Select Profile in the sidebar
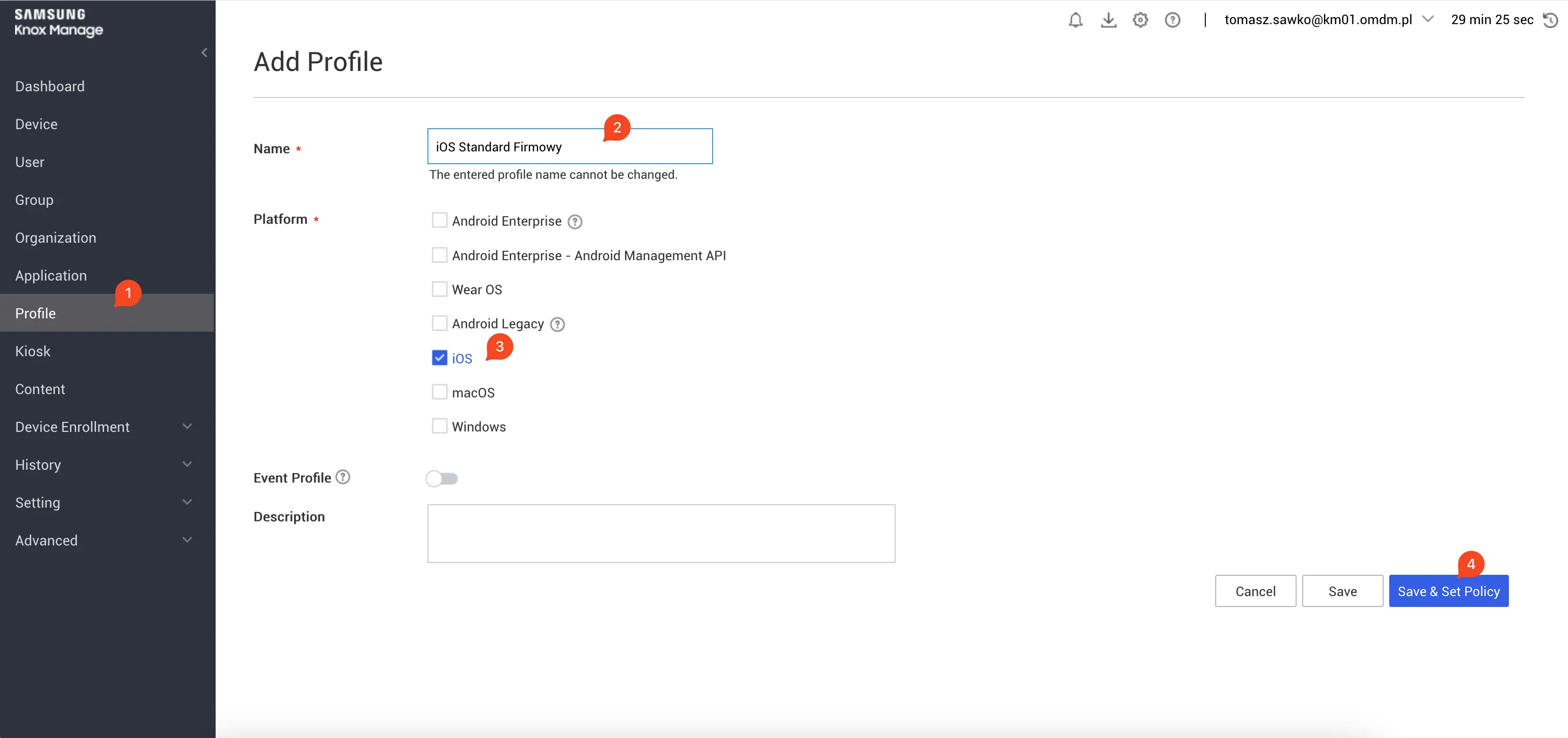Viewport: 1568px width, 738px height. 107,313
